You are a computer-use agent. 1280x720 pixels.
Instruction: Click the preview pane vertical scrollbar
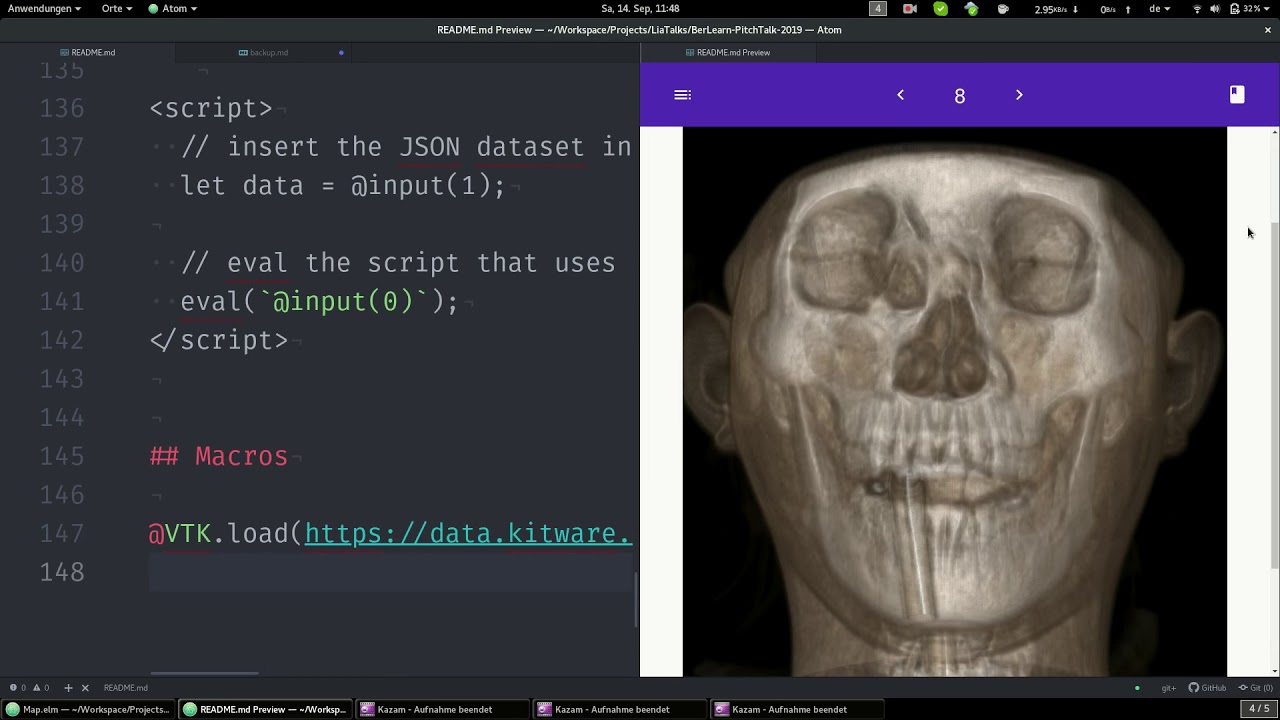[1274, 396]
